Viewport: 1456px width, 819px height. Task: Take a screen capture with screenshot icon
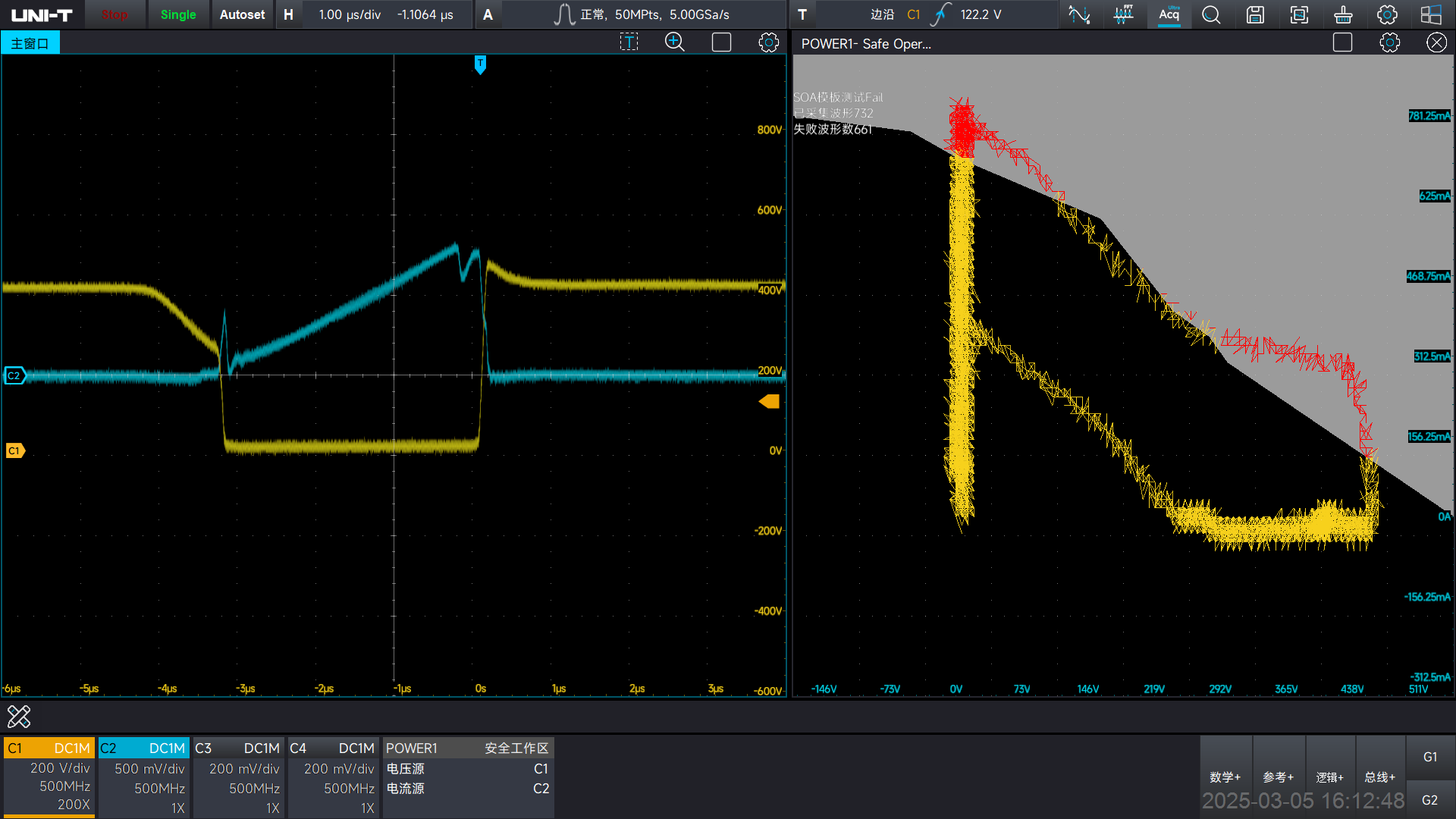coord(1299,14)
